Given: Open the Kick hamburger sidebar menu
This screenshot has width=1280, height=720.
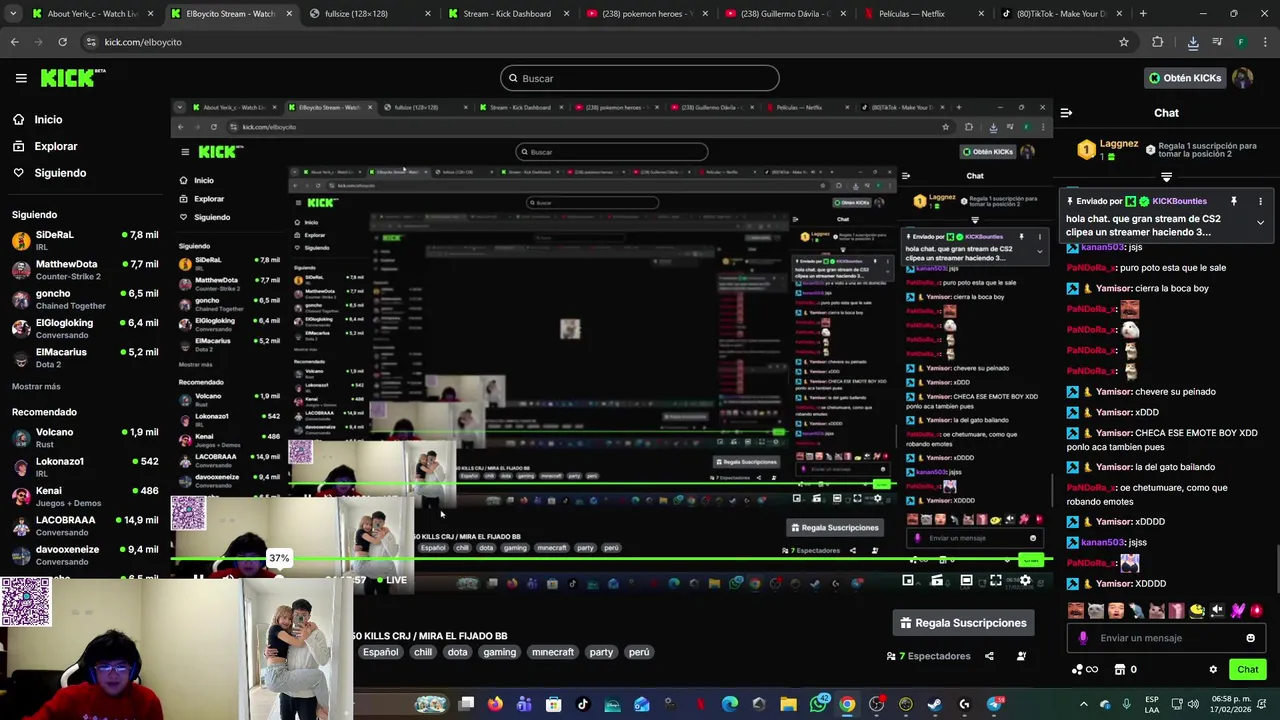Looking at the screenshot, I should point(21,78).
